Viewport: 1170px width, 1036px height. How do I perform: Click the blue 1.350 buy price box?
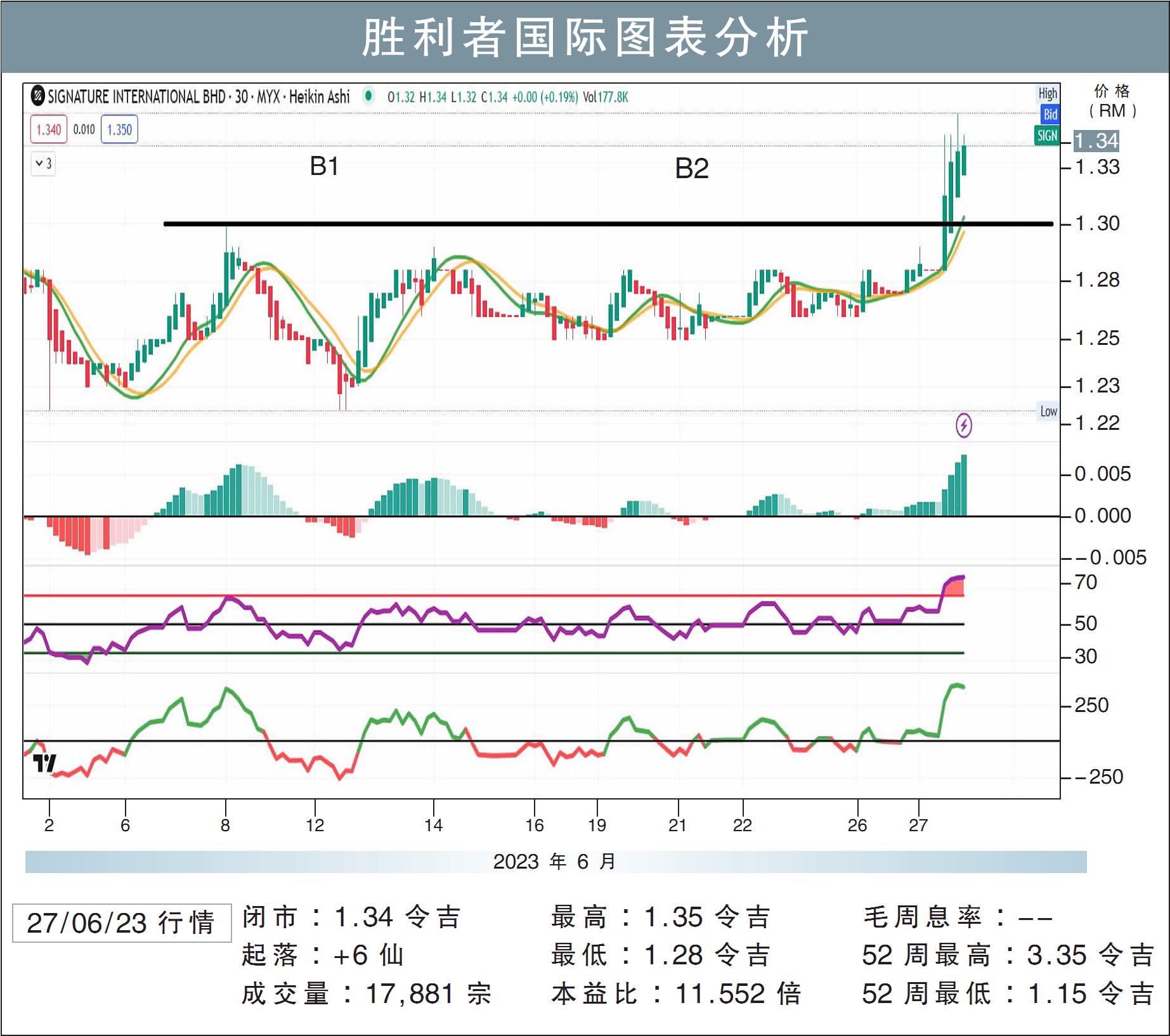coord(119,129)
